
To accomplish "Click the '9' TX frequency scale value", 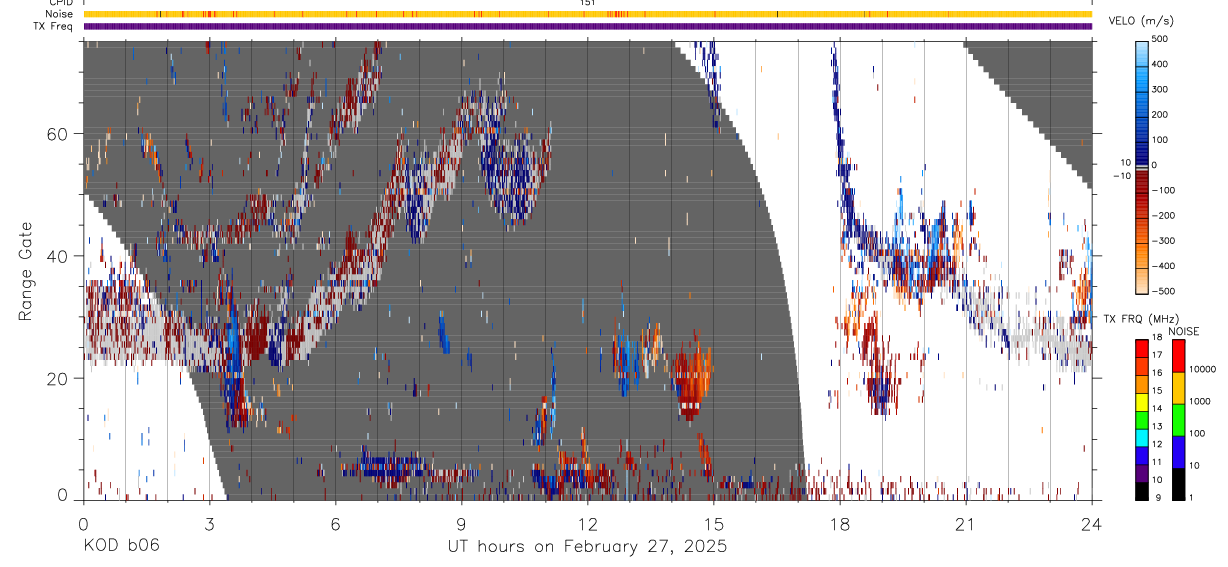I will pyautogui.click(x=1158, y=497).
